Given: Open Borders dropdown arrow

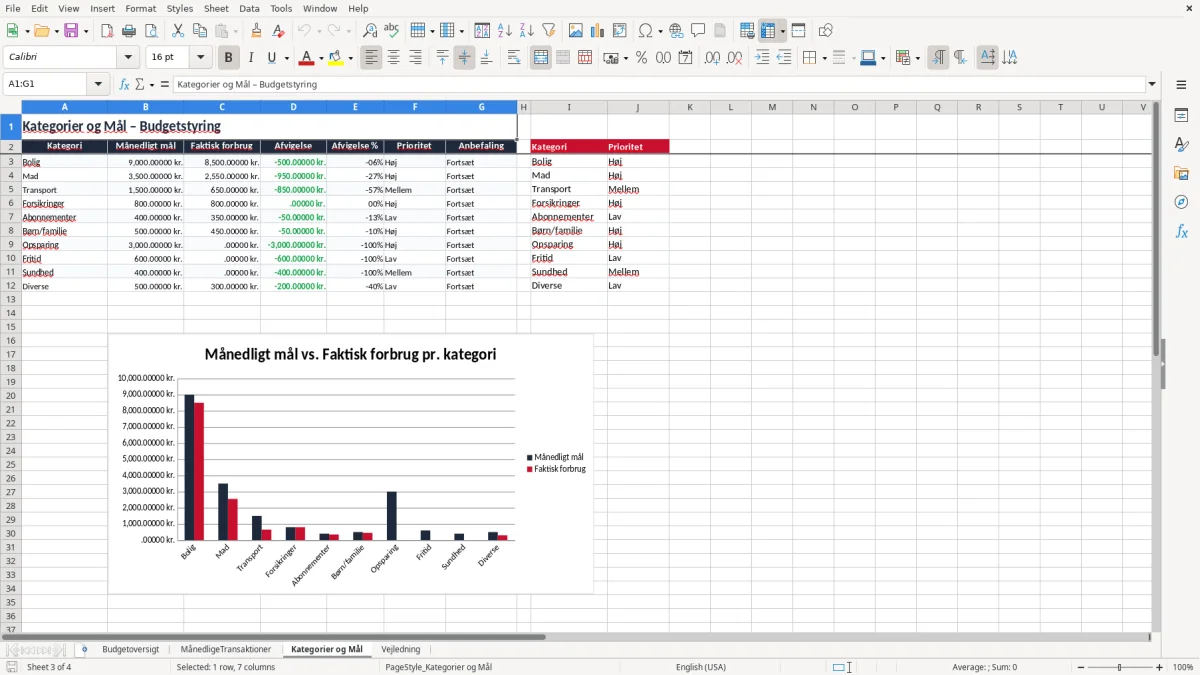Looking at the screenshot, I should (824, 58).
